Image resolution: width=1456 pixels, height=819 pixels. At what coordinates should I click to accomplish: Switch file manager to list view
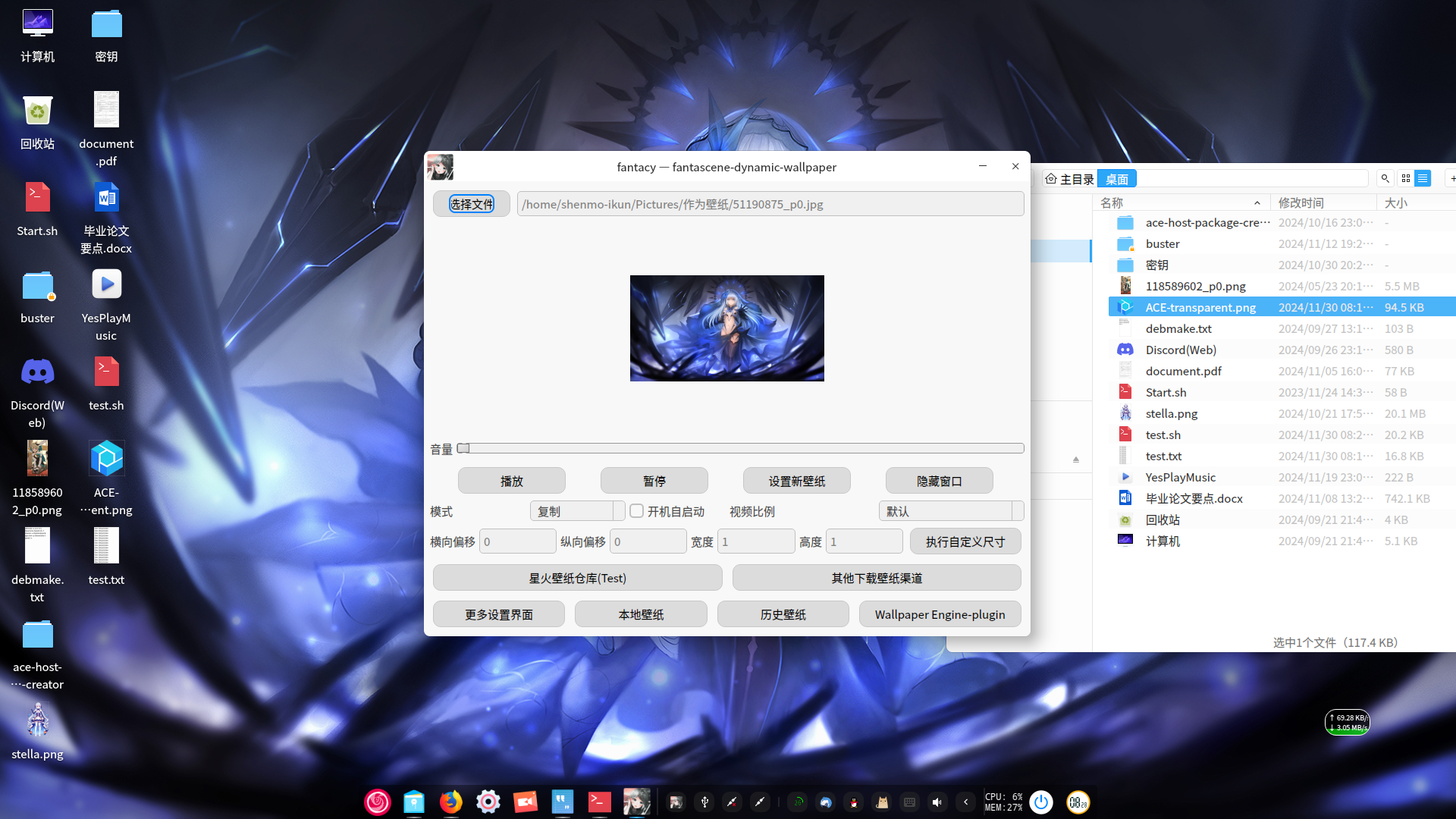tap(1423, 178)
